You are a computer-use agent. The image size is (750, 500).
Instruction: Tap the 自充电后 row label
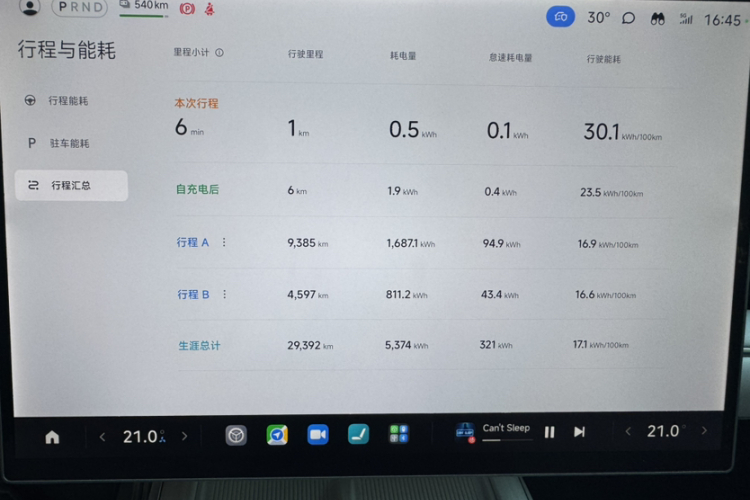pos(198,189)
